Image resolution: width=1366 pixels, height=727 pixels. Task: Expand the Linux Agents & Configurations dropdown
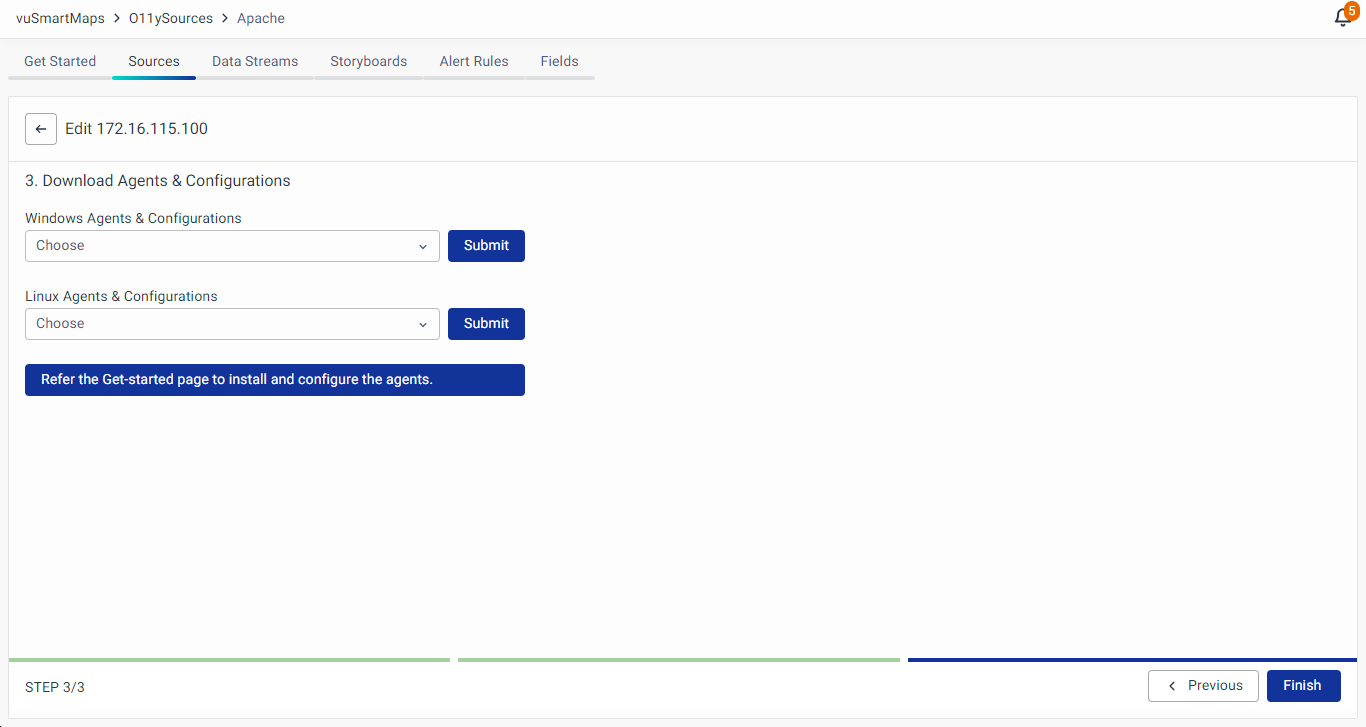pos(232,324)
